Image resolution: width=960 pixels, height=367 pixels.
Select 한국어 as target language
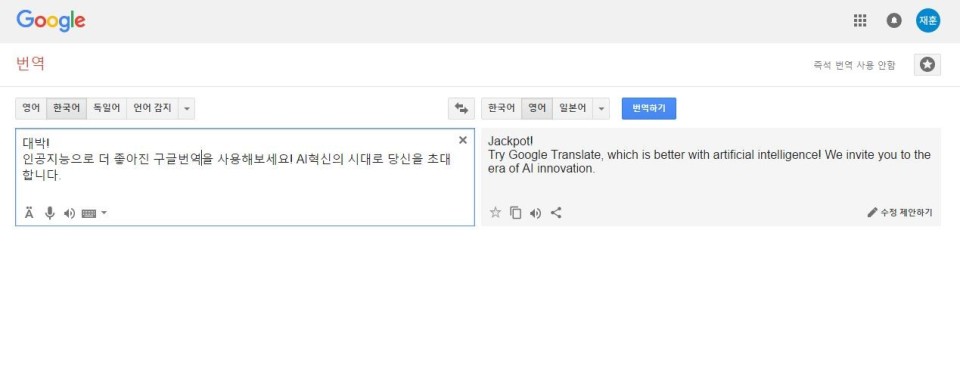(501, 108)
